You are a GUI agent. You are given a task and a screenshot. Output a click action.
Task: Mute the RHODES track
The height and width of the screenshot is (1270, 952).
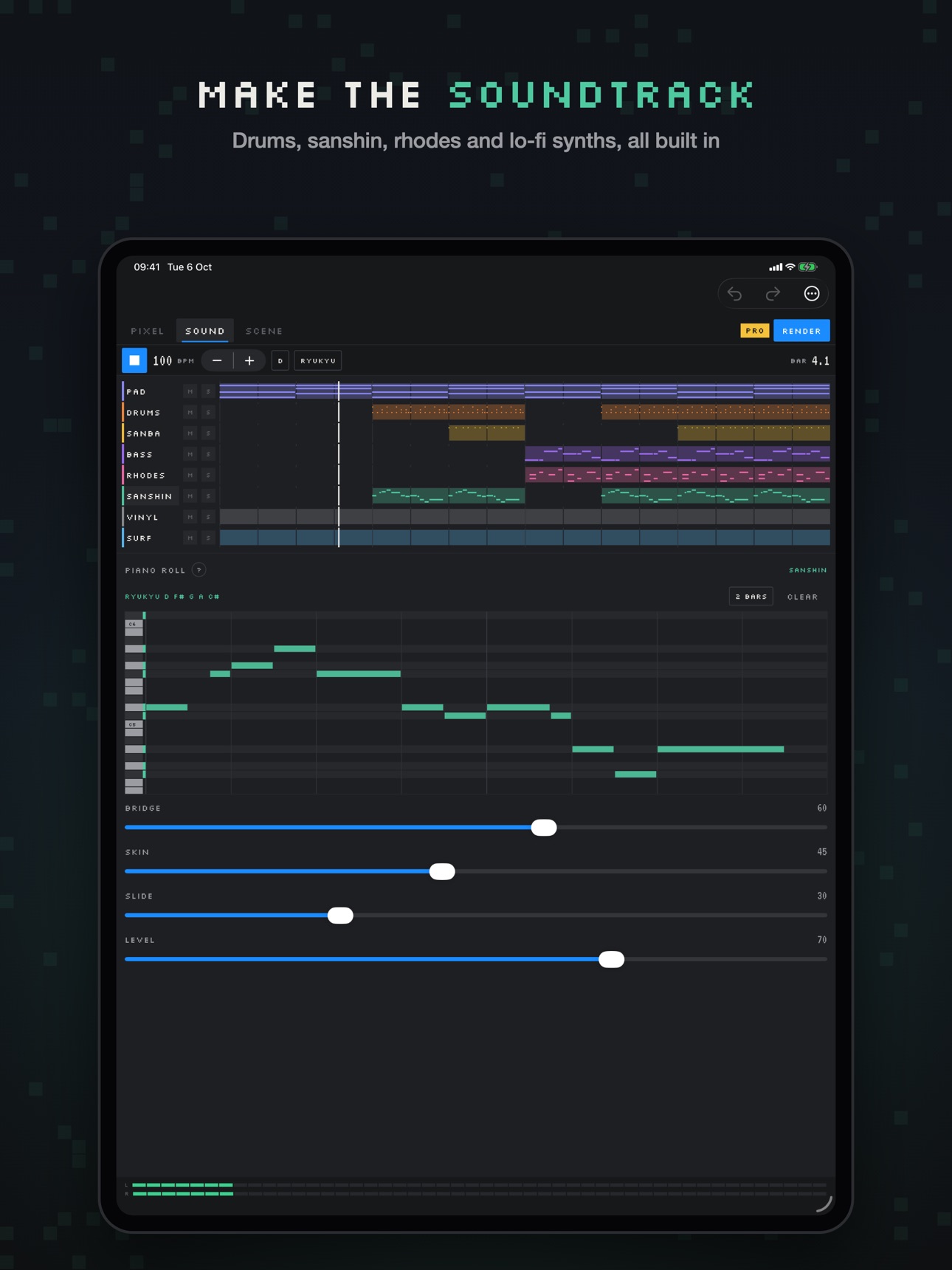point(190,475)
